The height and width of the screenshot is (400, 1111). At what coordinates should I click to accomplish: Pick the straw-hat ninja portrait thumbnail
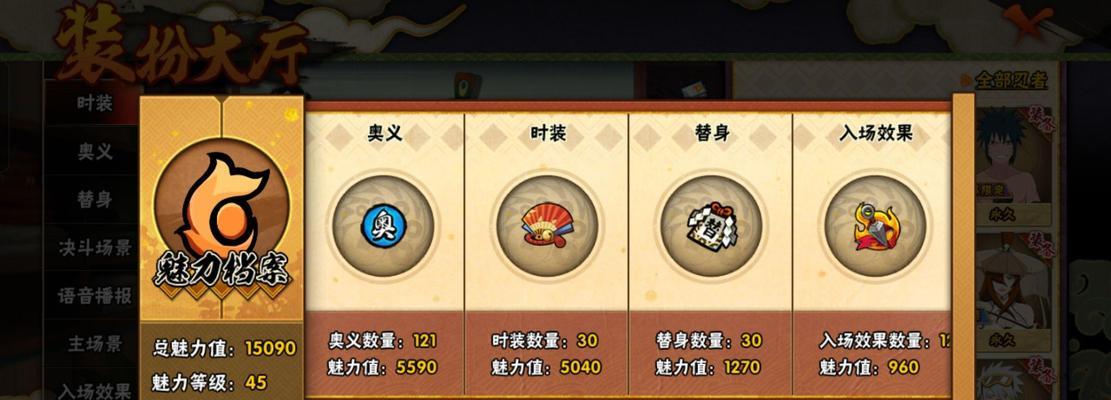click(1014, 290)
